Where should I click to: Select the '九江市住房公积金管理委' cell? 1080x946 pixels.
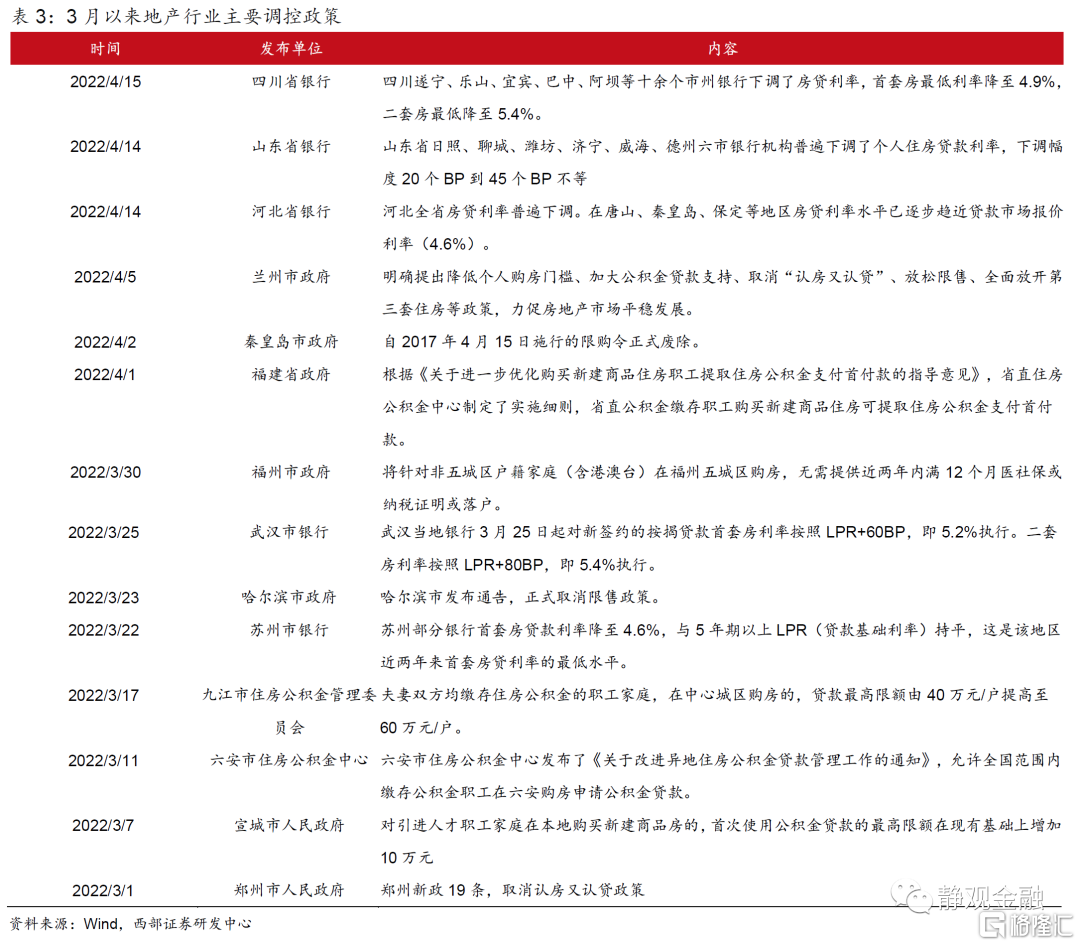(289, 695)
